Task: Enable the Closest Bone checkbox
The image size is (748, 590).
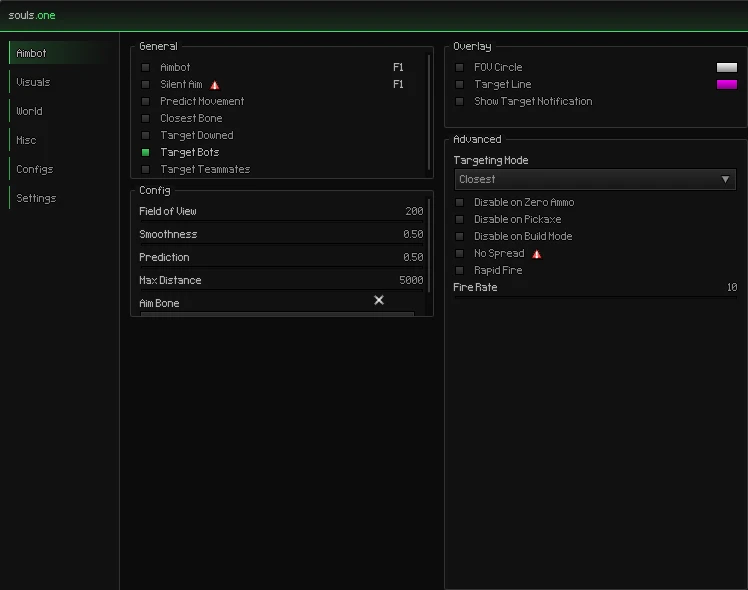Action: pyautogui.click(x=145, y=118)
